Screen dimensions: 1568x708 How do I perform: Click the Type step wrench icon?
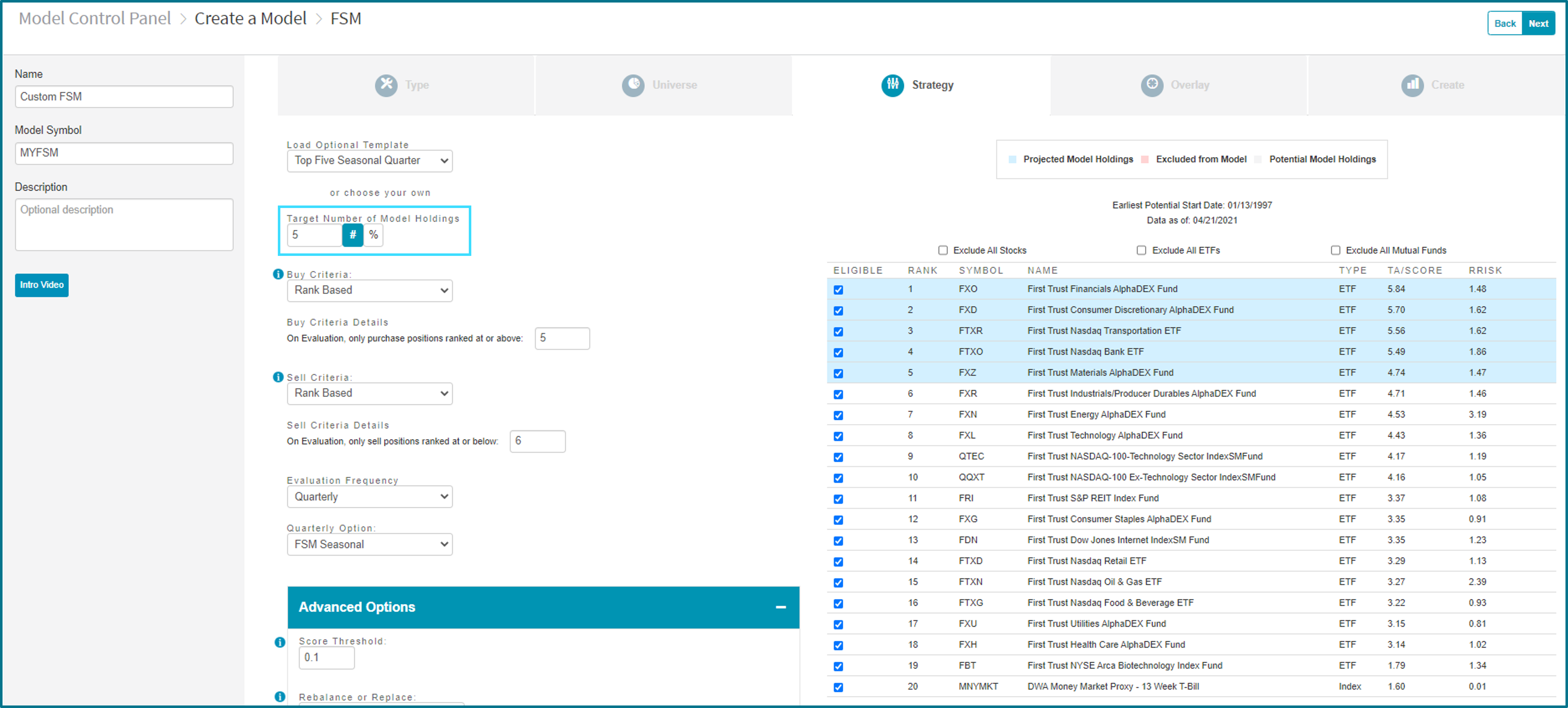tap(386, 85)
